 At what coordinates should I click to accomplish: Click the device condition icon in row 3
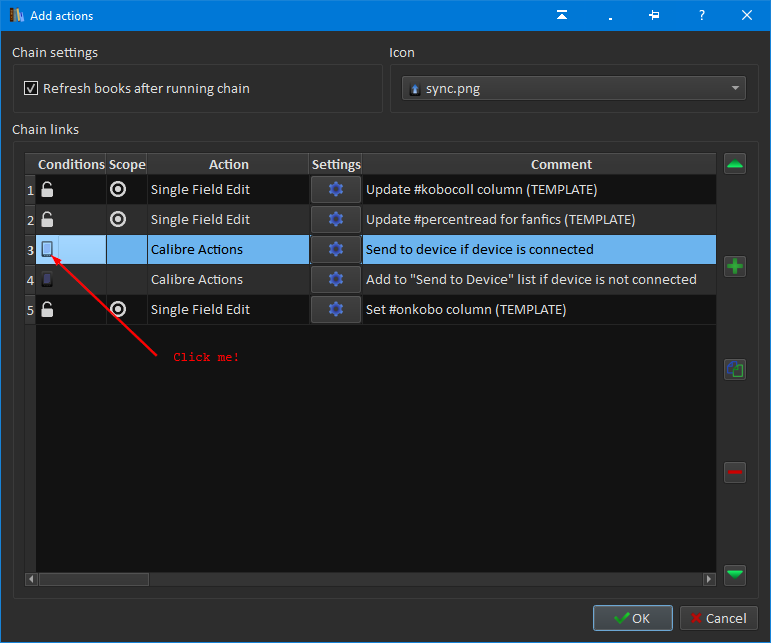pyautogui.click(x=47, y=249)
